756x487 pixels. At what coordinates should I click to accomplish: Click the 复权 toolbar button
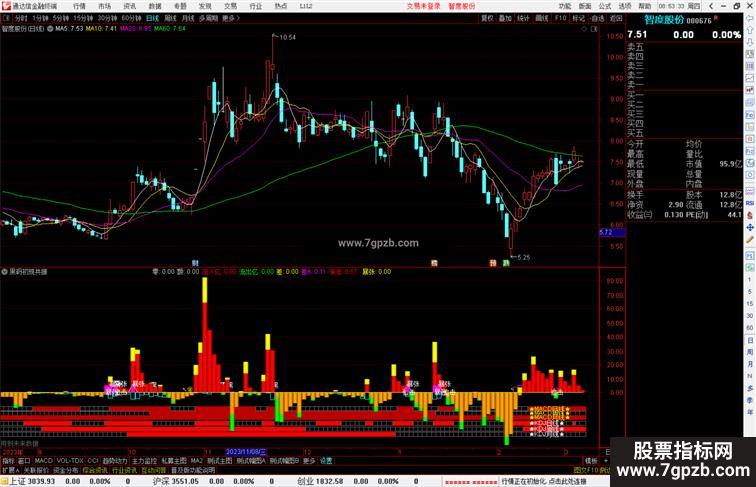(x=487, y=18)
